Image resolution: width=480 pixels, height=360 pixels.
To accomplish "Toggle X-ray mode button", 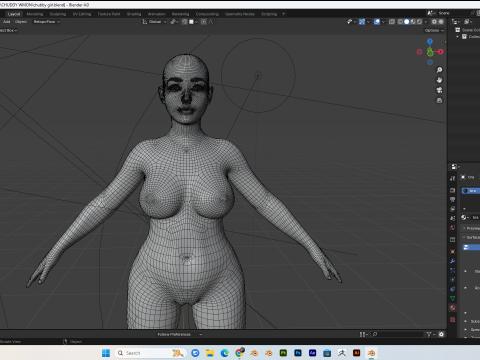I will click(x=392, y=22).
